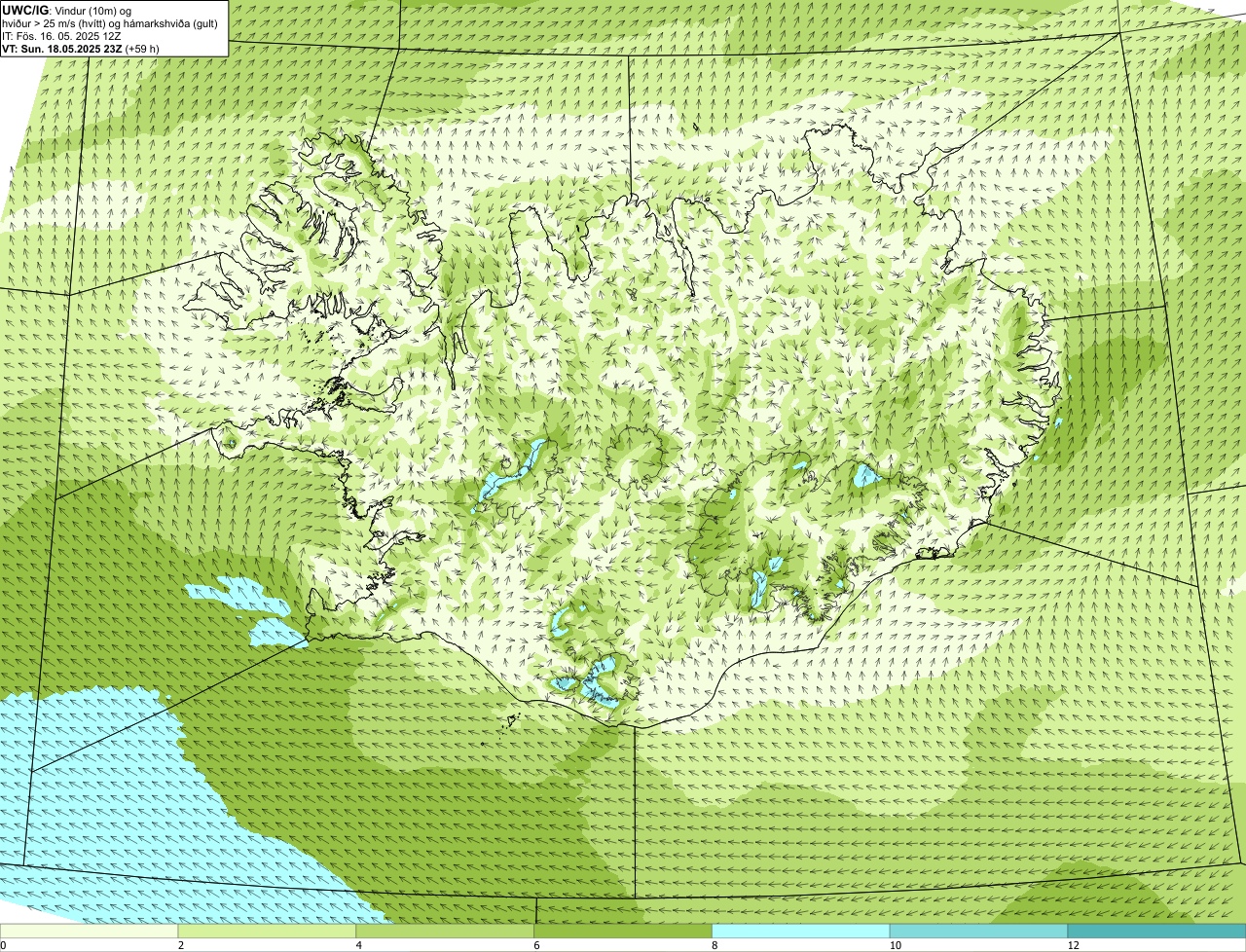
Task: Click the legend tick label '4'
Action: point(358,945)
